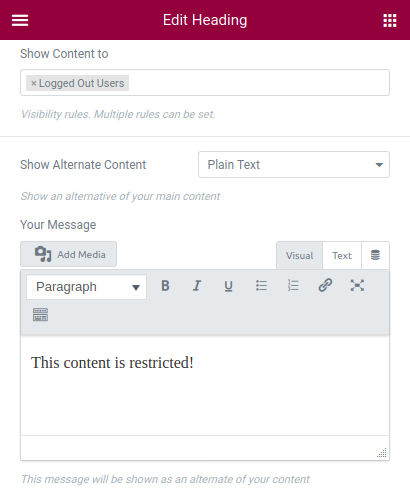410x492 pixels.
Task: Click the insert link icon
Action: click(325, 286)
